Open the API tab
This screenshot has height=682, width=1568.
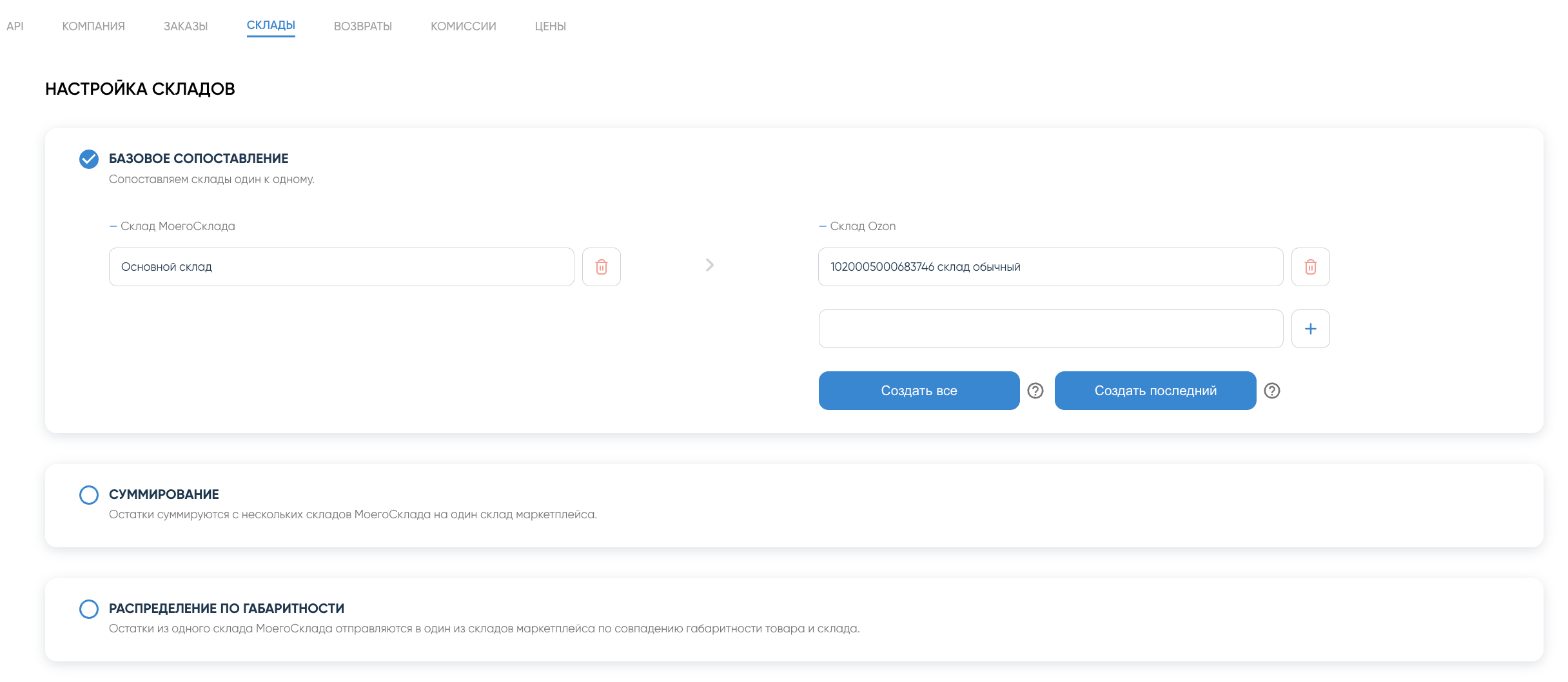(15, 26)
